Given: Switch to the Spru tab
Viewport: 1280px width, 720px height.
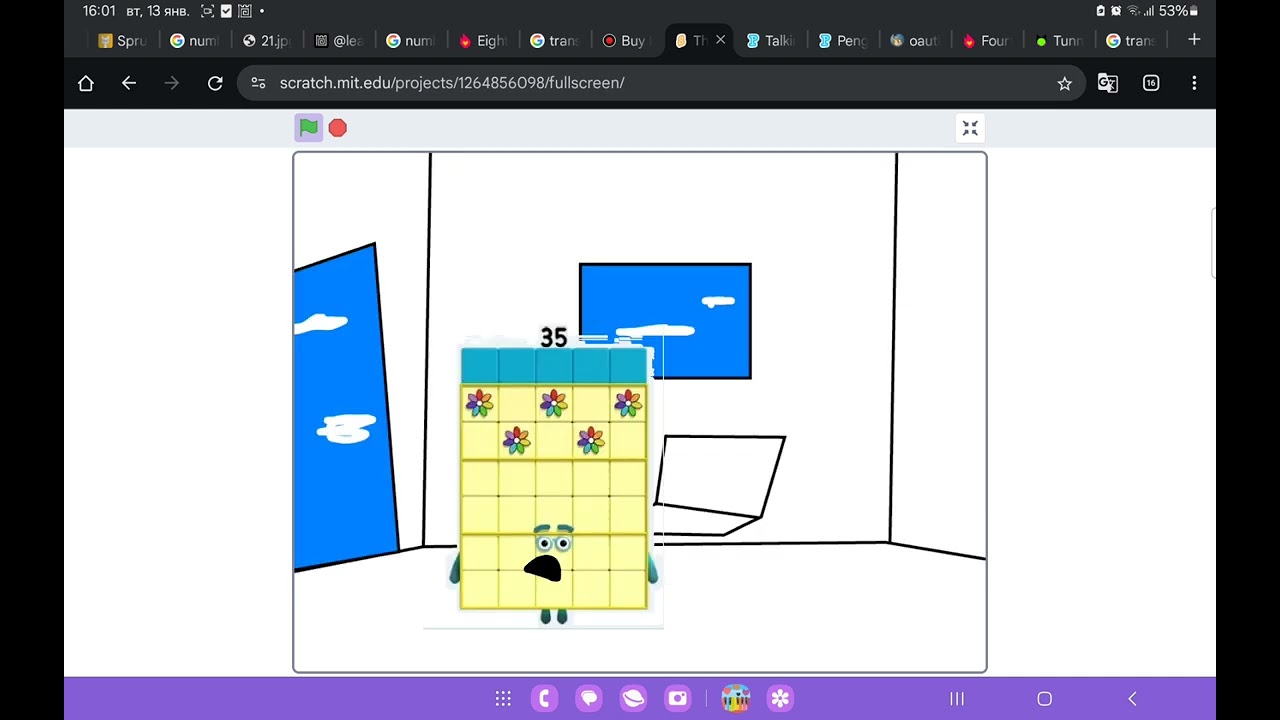Looking at the screenshot, I should coord(123,41).
